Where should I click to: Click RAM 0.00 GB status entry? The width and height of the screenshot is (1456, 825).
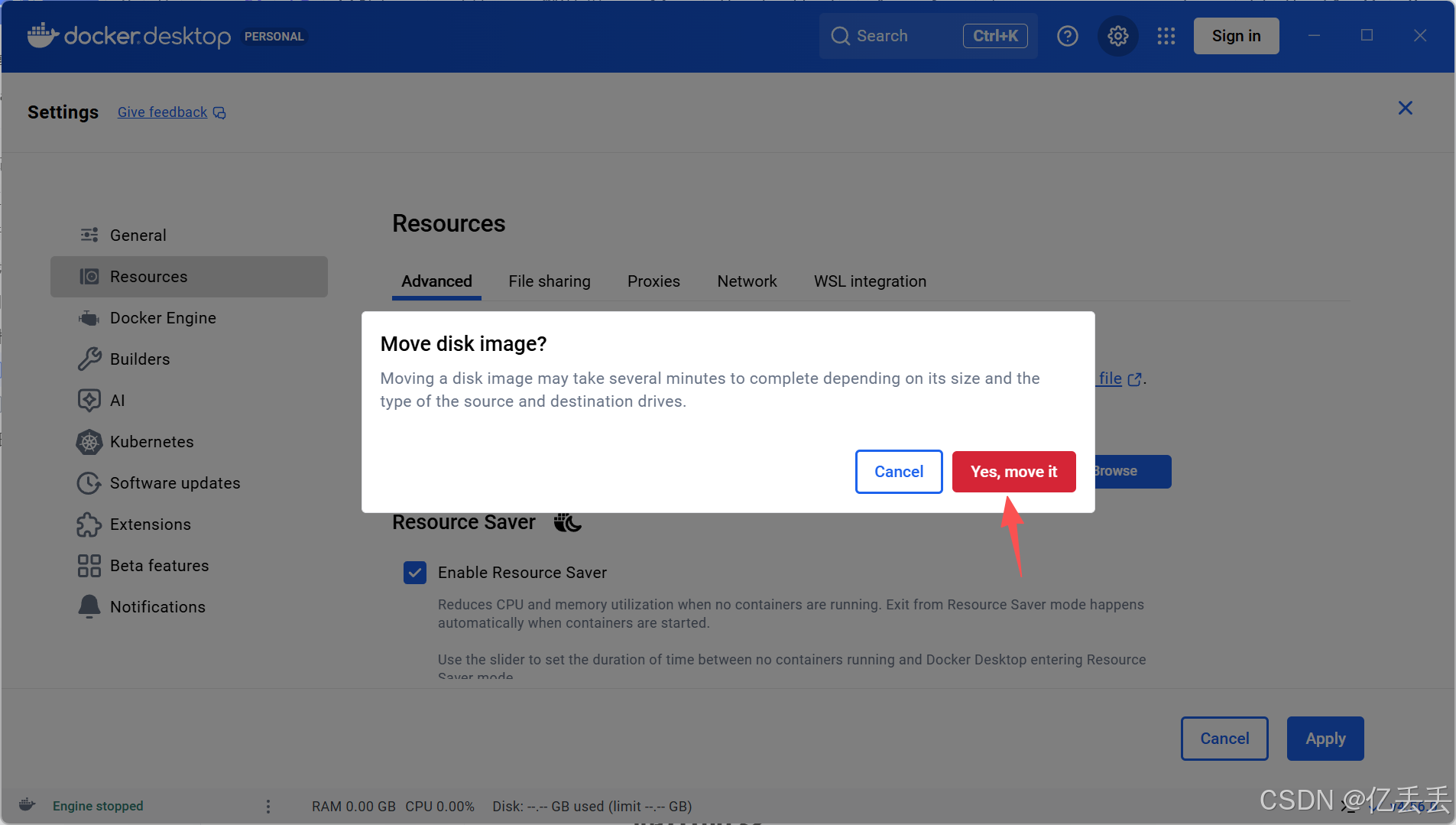(354, 807)
